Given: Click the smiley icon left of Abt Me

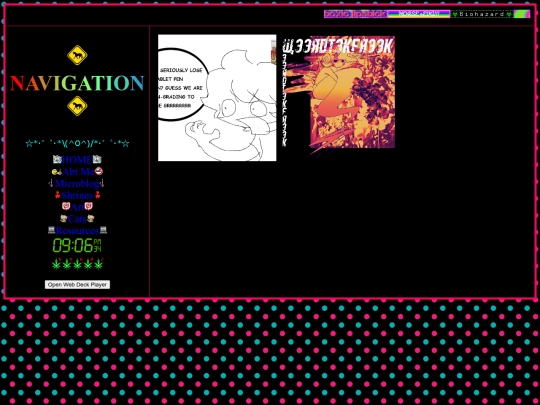Looking at the screenshot, I should pos(57,172).
